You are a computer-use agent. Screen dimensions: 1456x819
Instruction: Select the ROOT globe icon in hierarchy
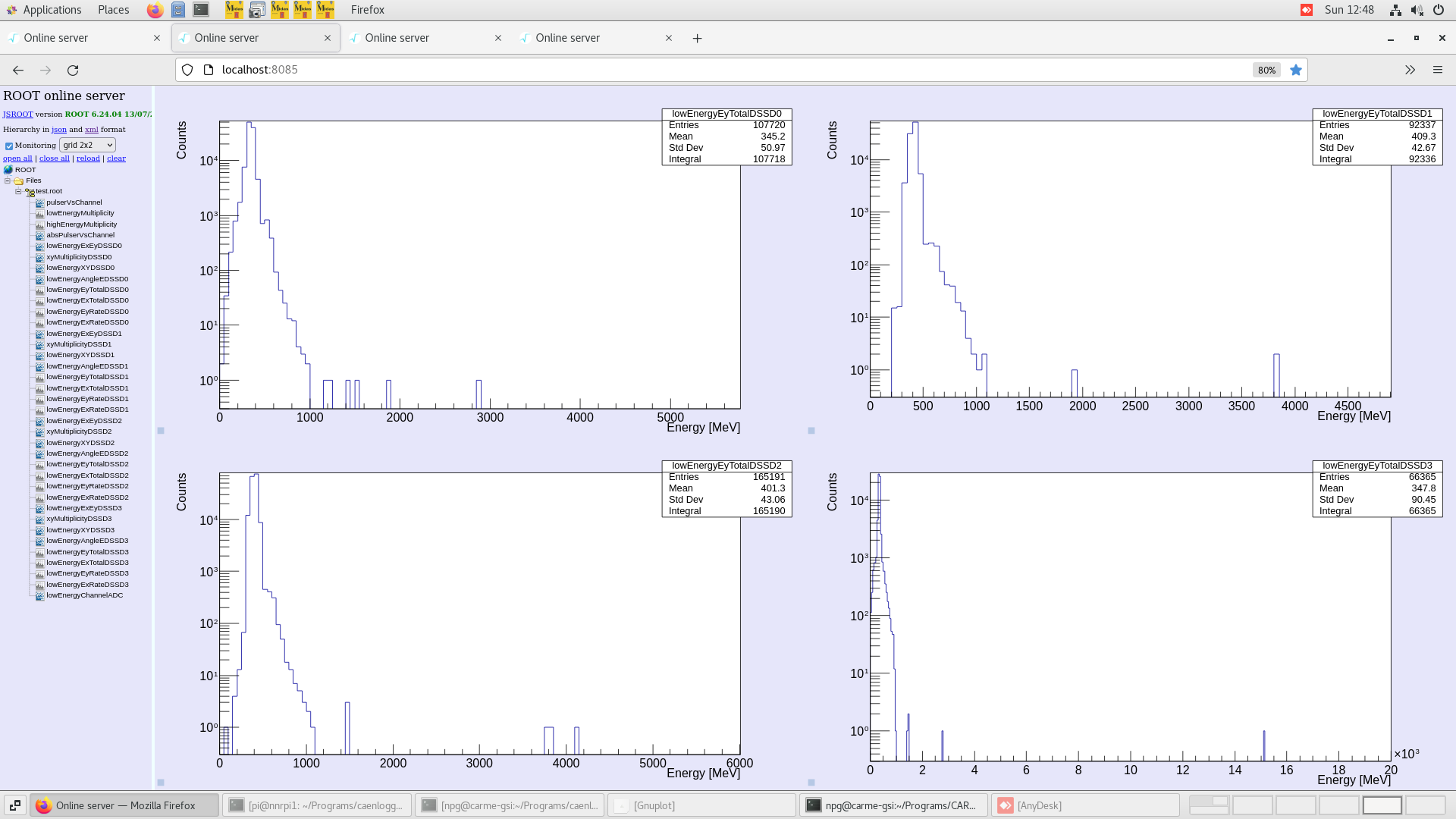pos(8,169)
